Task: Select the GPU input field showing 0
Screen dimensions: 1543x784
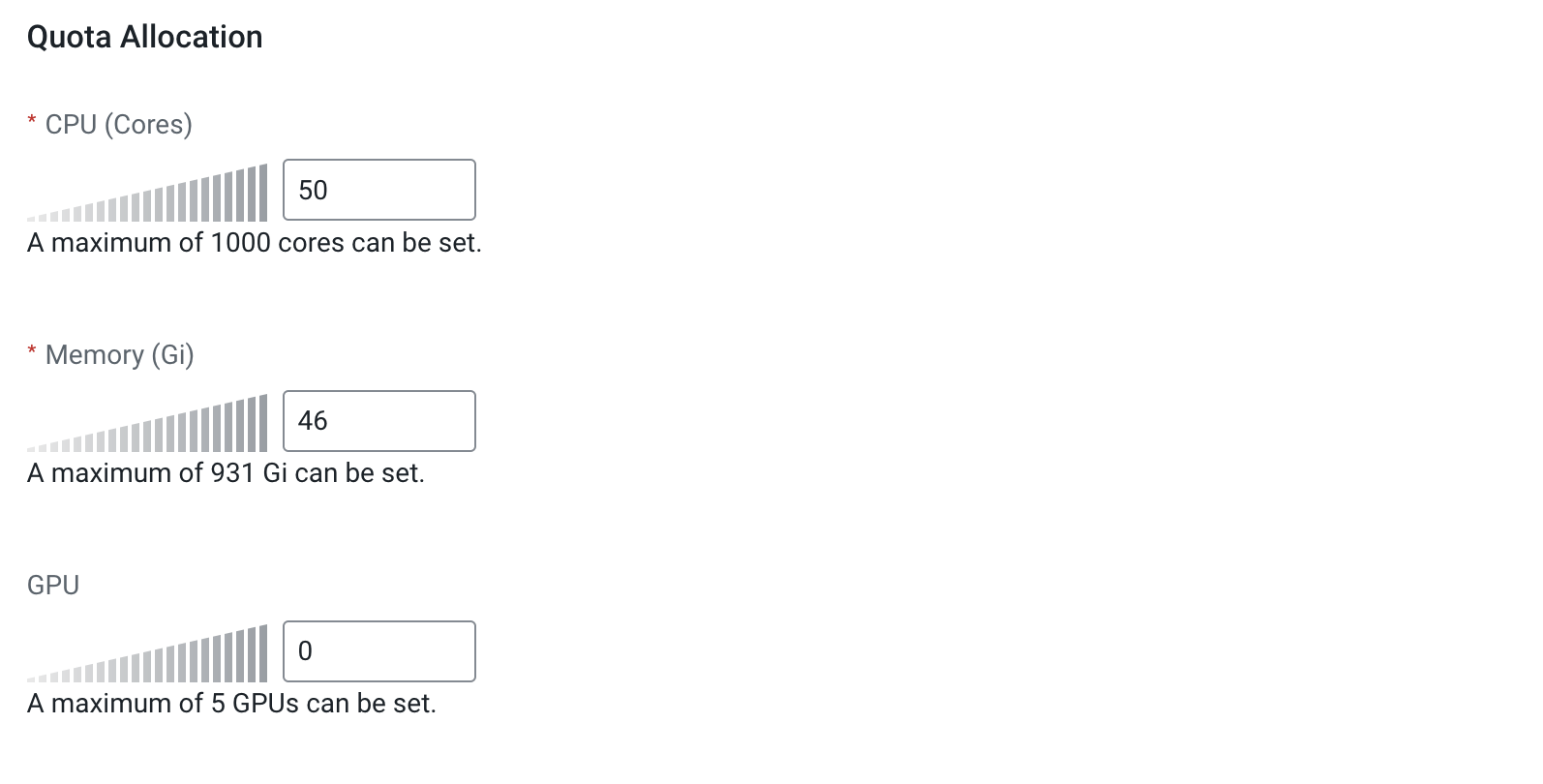Action: 378,650
